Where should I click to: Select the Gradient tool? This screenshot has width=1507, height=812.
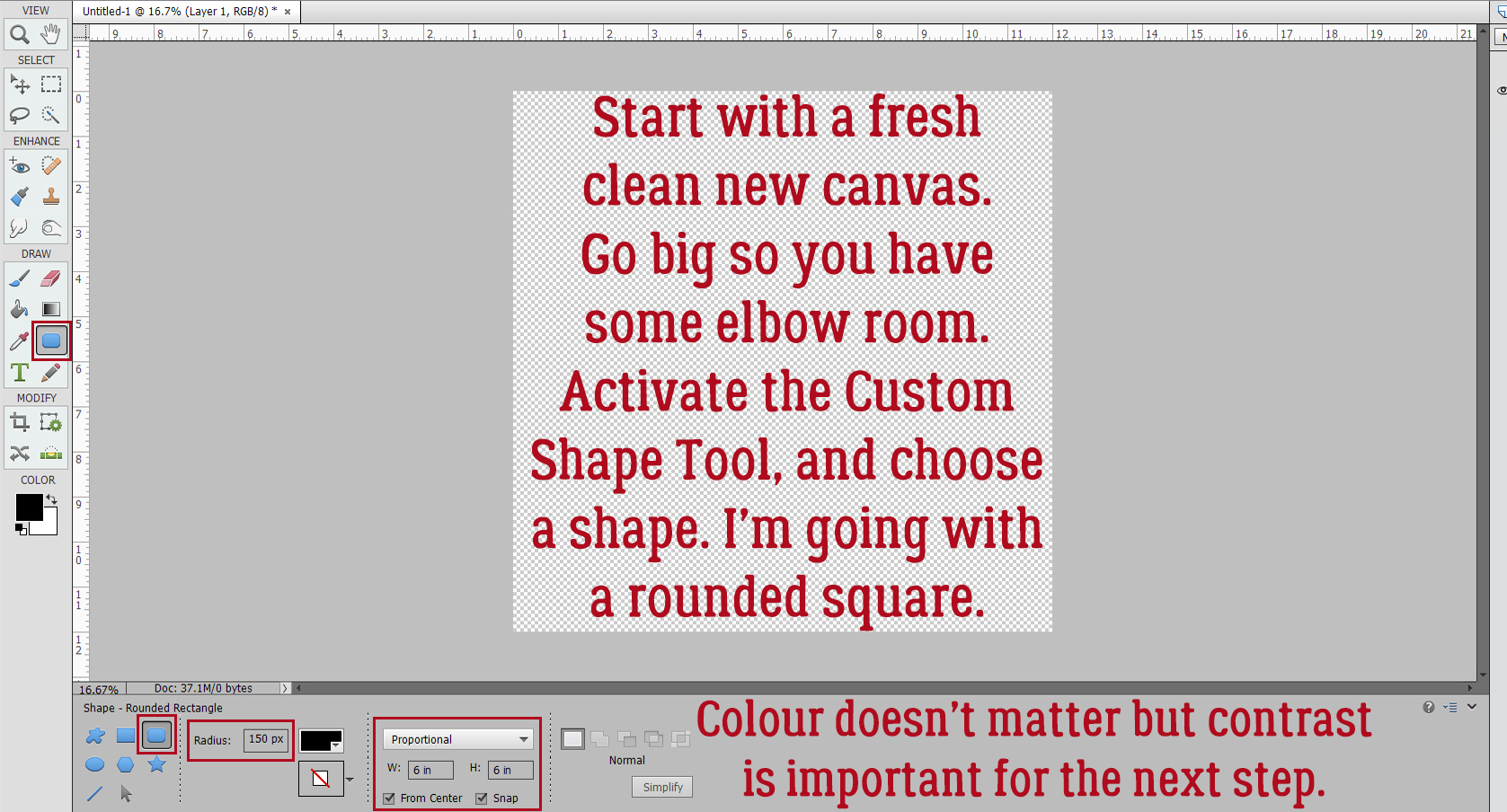(51, 310)
